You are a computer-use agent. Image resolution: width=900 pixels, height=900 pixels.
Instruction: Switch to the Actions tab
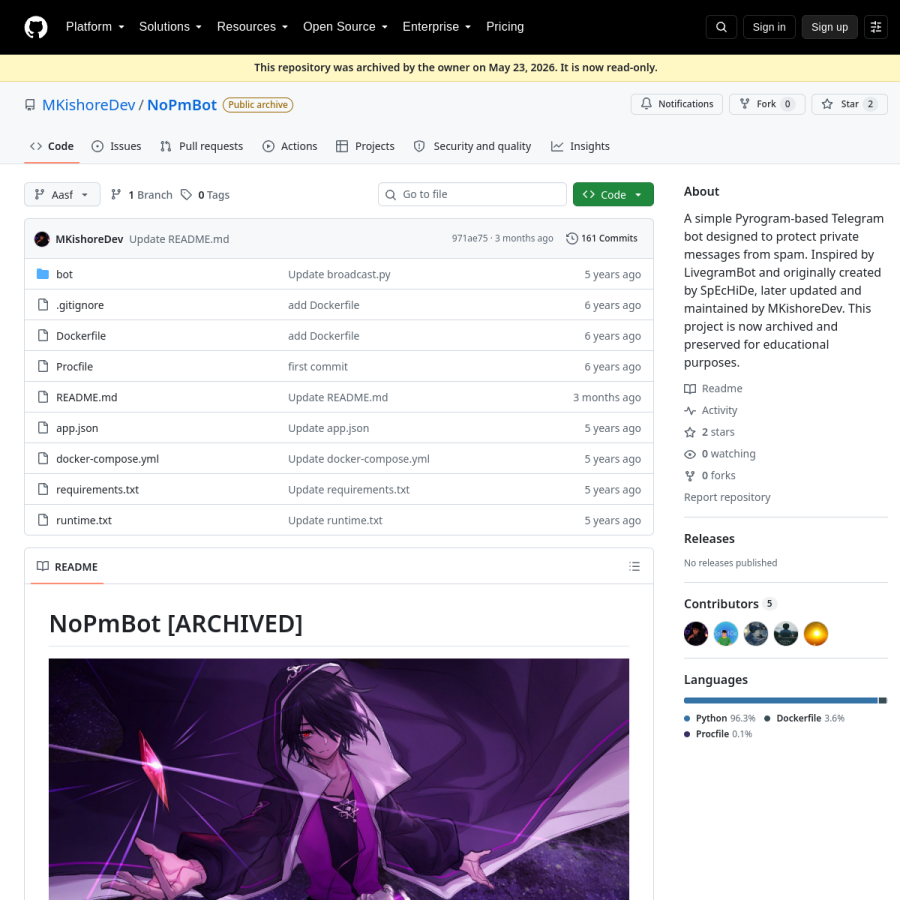[x=290, y=146]
